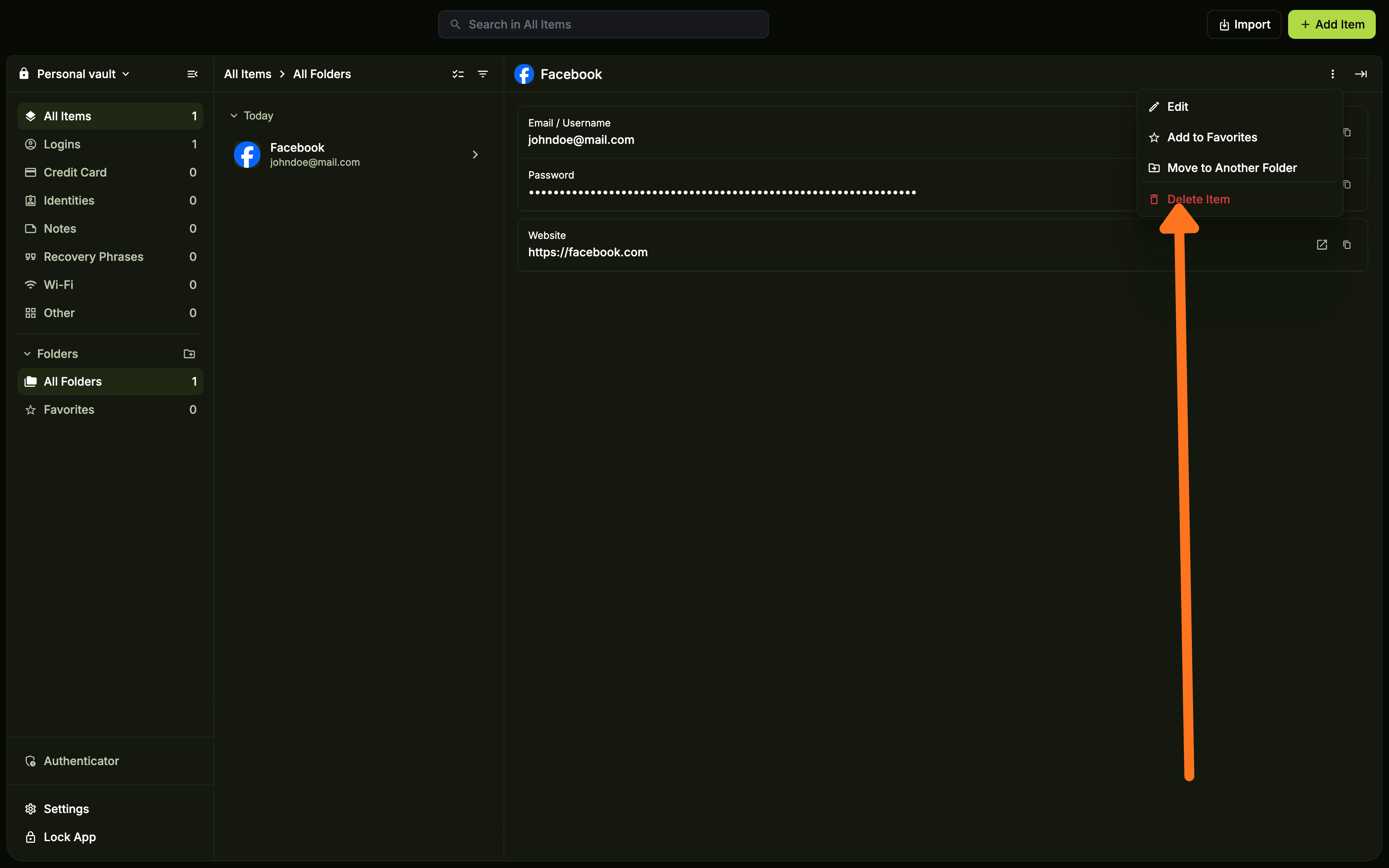Close detail panel with arrow icon
Screen dimensions: 1389x868
tap(1361, 74)
